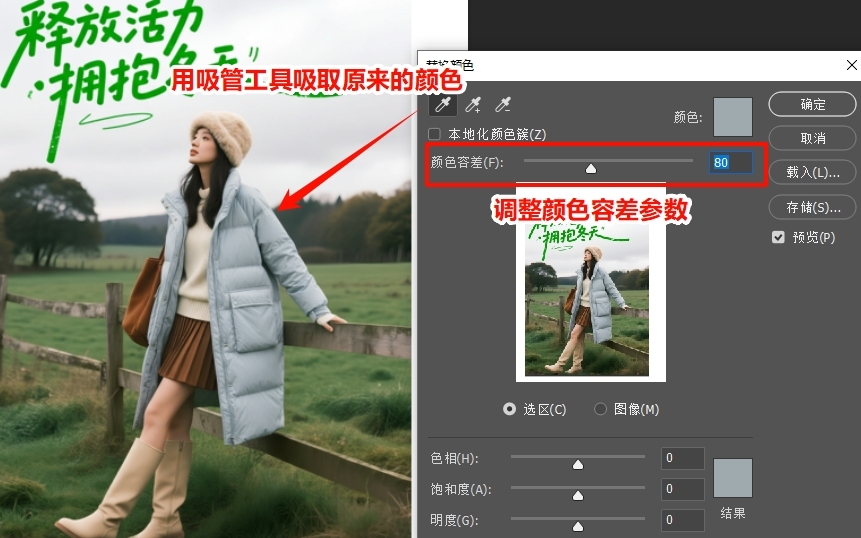The image size is (861, 538).
Task: Close the replace color dialog
Action: click(x=851, y=65)
